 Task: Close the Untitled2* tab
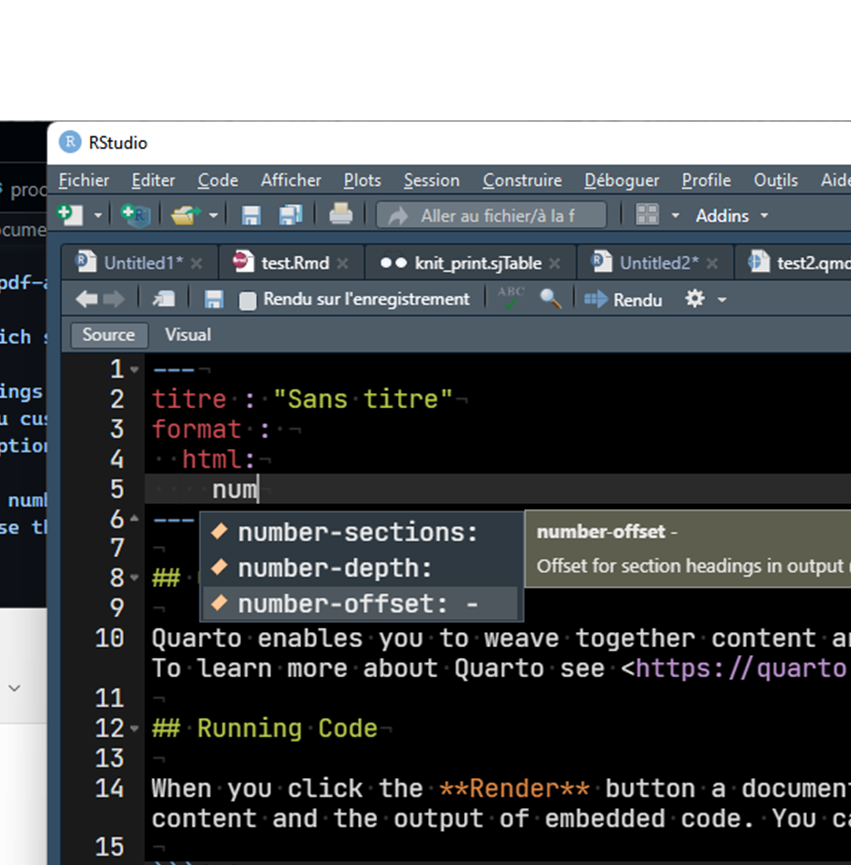711,264
